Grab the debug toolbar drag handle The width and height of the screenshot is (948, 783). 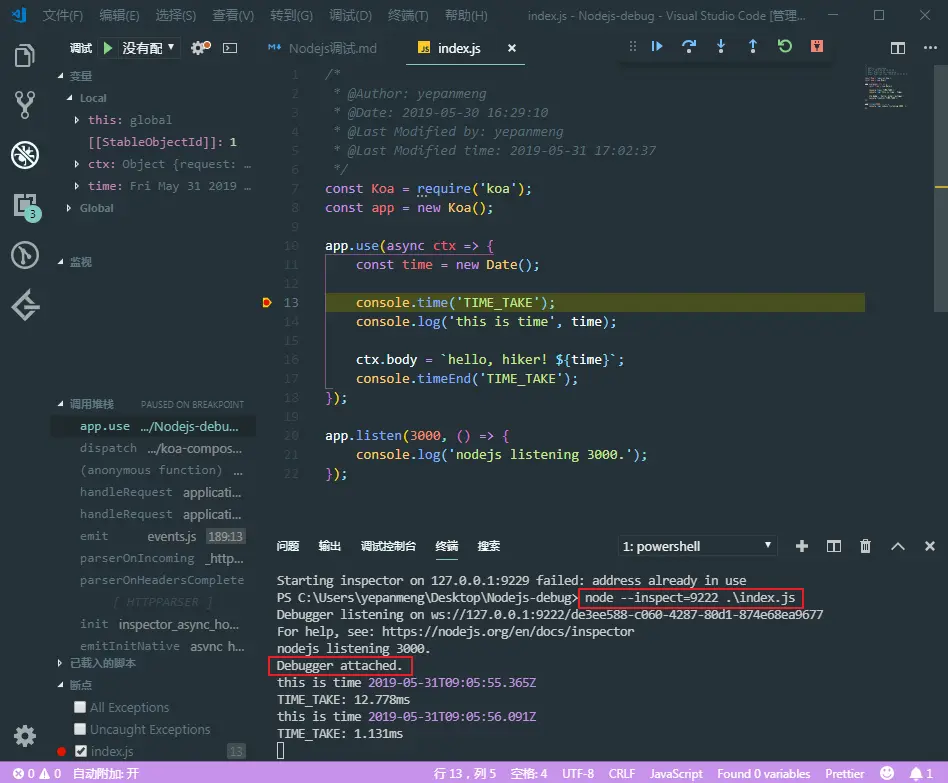point(632,46)
